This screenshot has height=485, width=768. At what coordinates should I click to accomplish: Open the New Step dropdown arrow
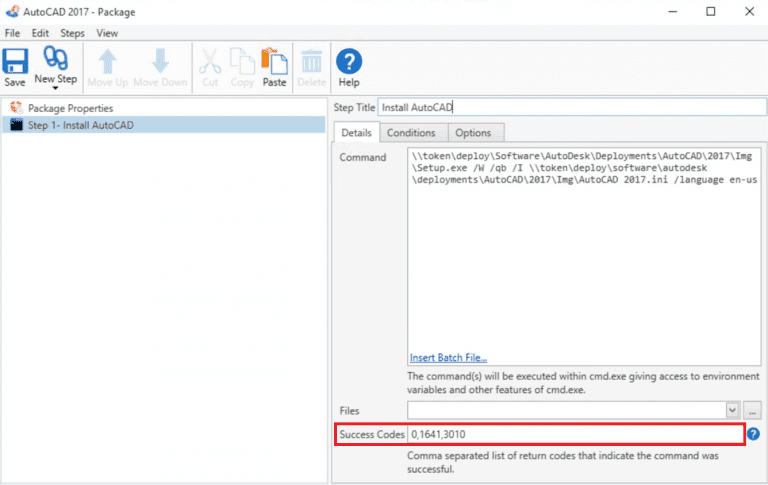[55, 88]
